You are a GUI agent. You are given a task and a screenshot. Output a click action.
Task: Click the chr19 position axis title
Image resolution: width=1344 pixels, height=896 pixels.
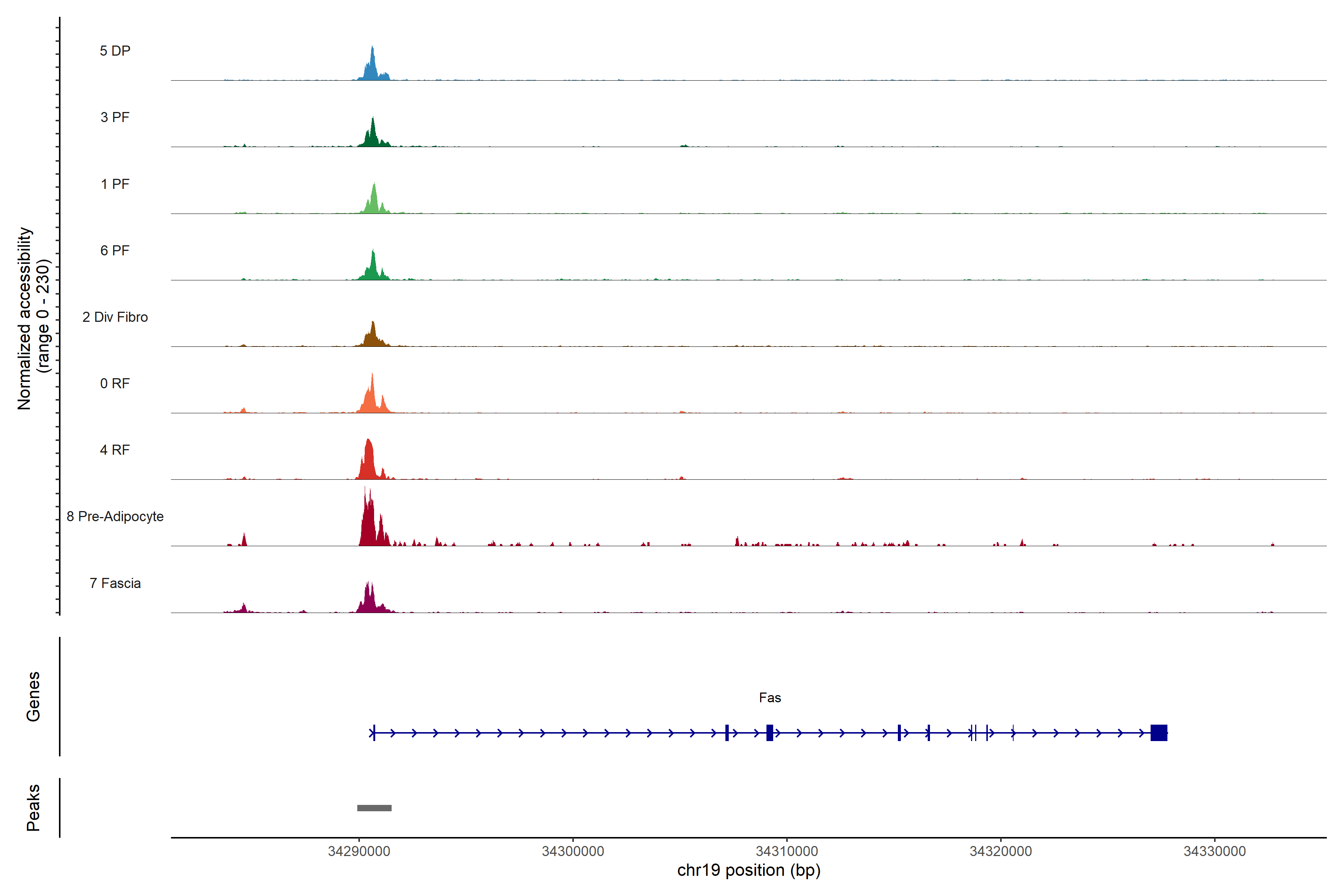(749, 870)
